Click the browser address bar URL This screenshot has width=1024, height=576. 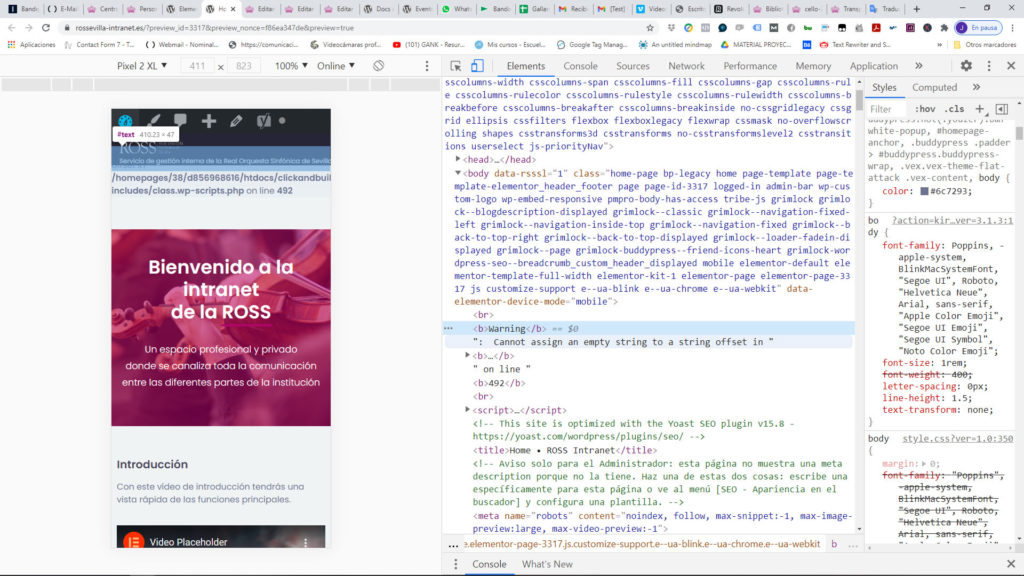(x=214, y=28)
